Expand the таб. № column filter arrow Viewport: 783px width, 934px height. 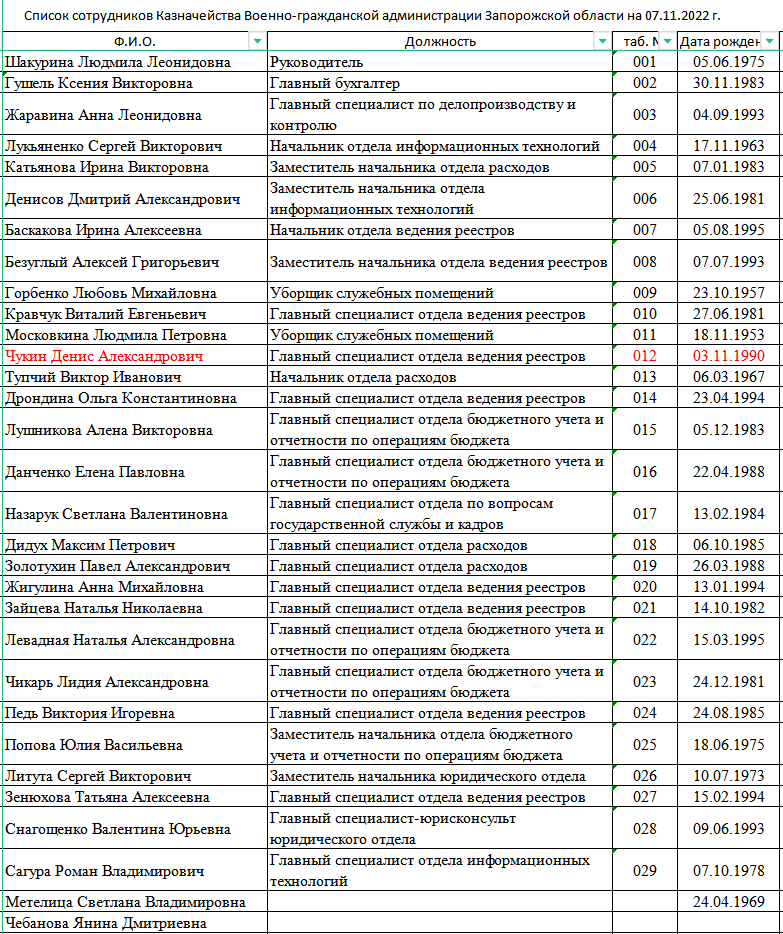[666, 41]
